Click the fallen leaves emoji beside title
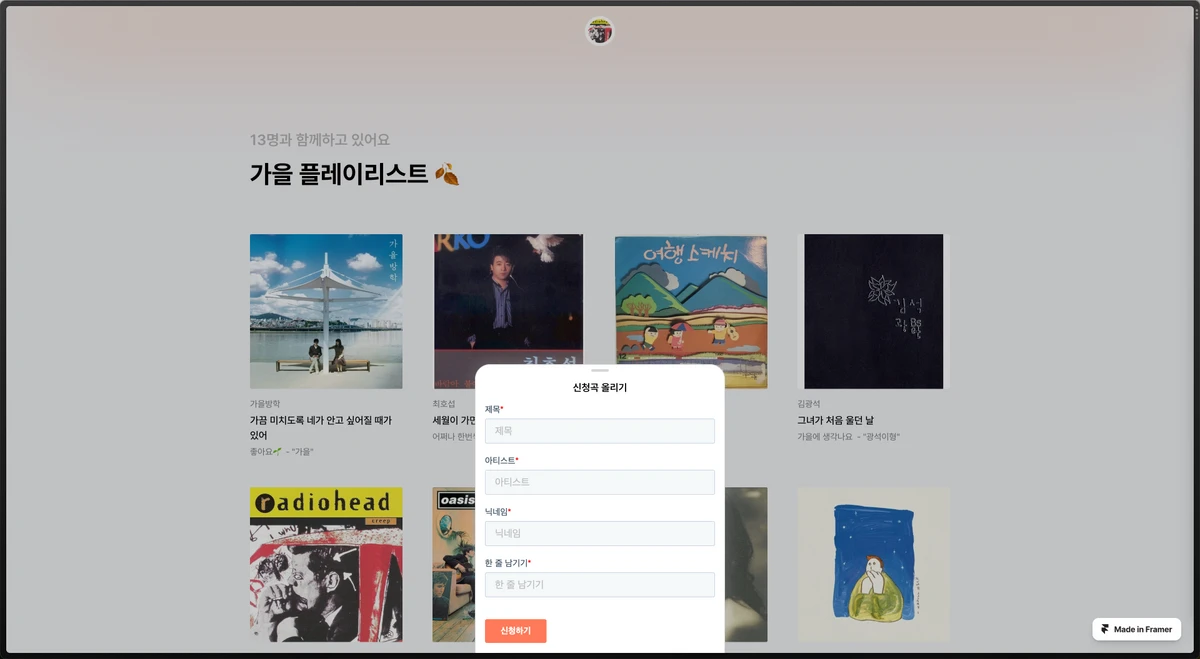Screen dimensions: 1200x659 click(447, 174)
